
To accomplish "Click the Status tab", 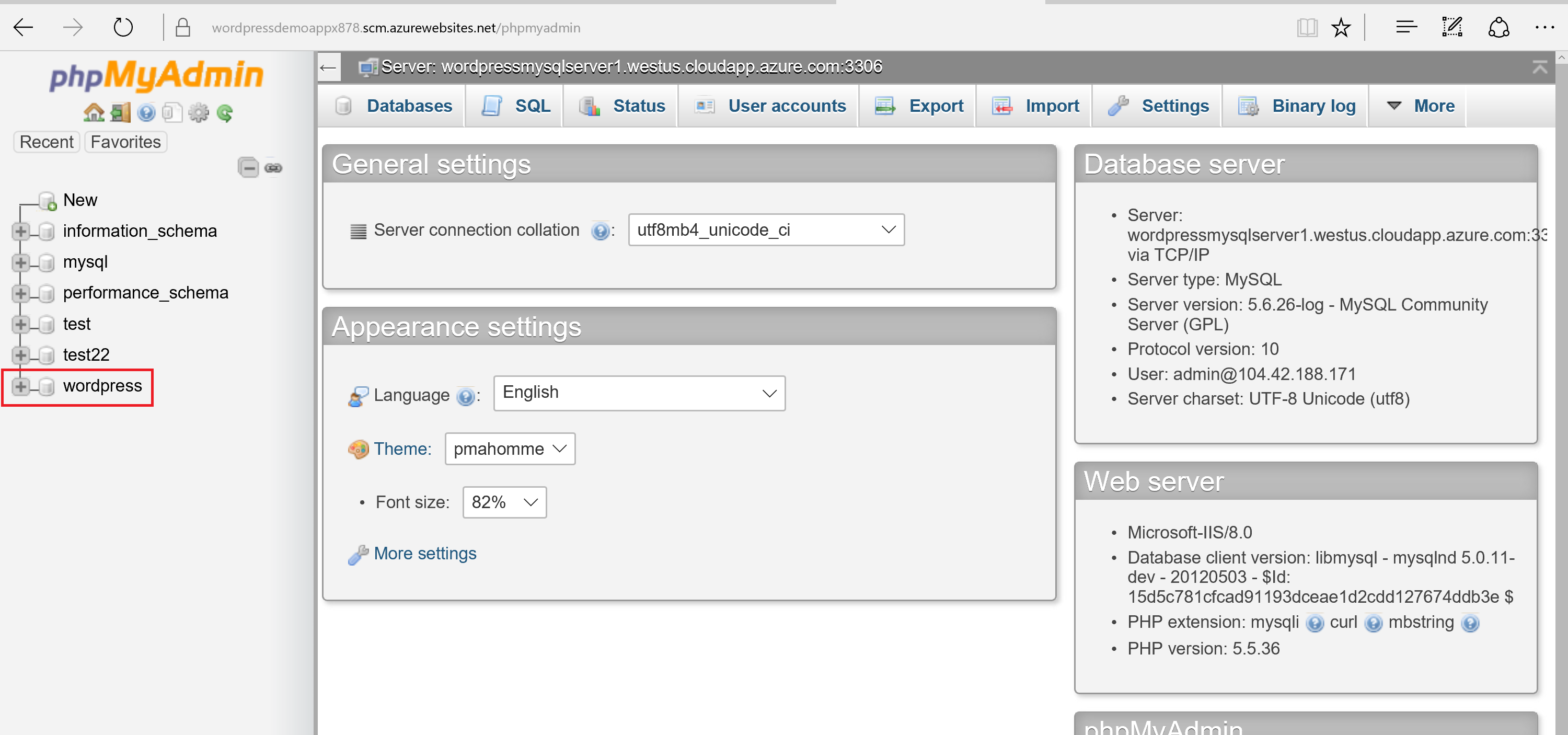I will pyautogui.click(x=638, y=105).
